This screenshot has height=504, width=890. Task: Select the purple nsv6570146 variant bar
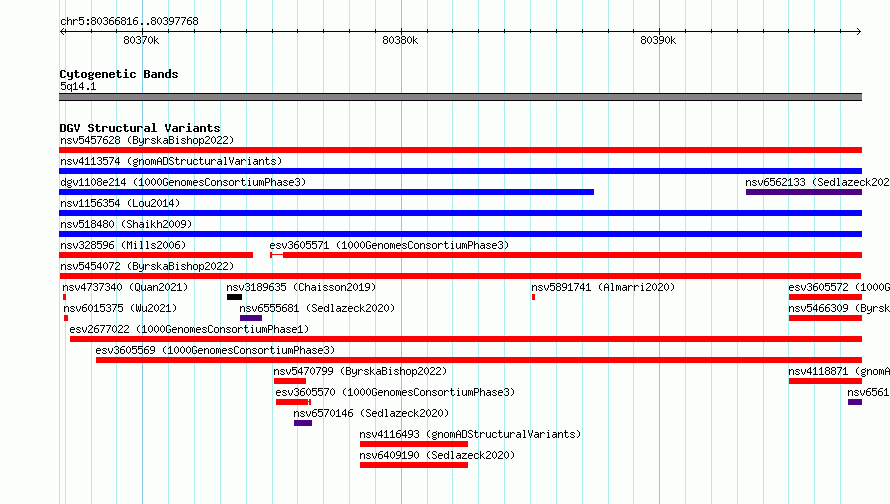303,423
